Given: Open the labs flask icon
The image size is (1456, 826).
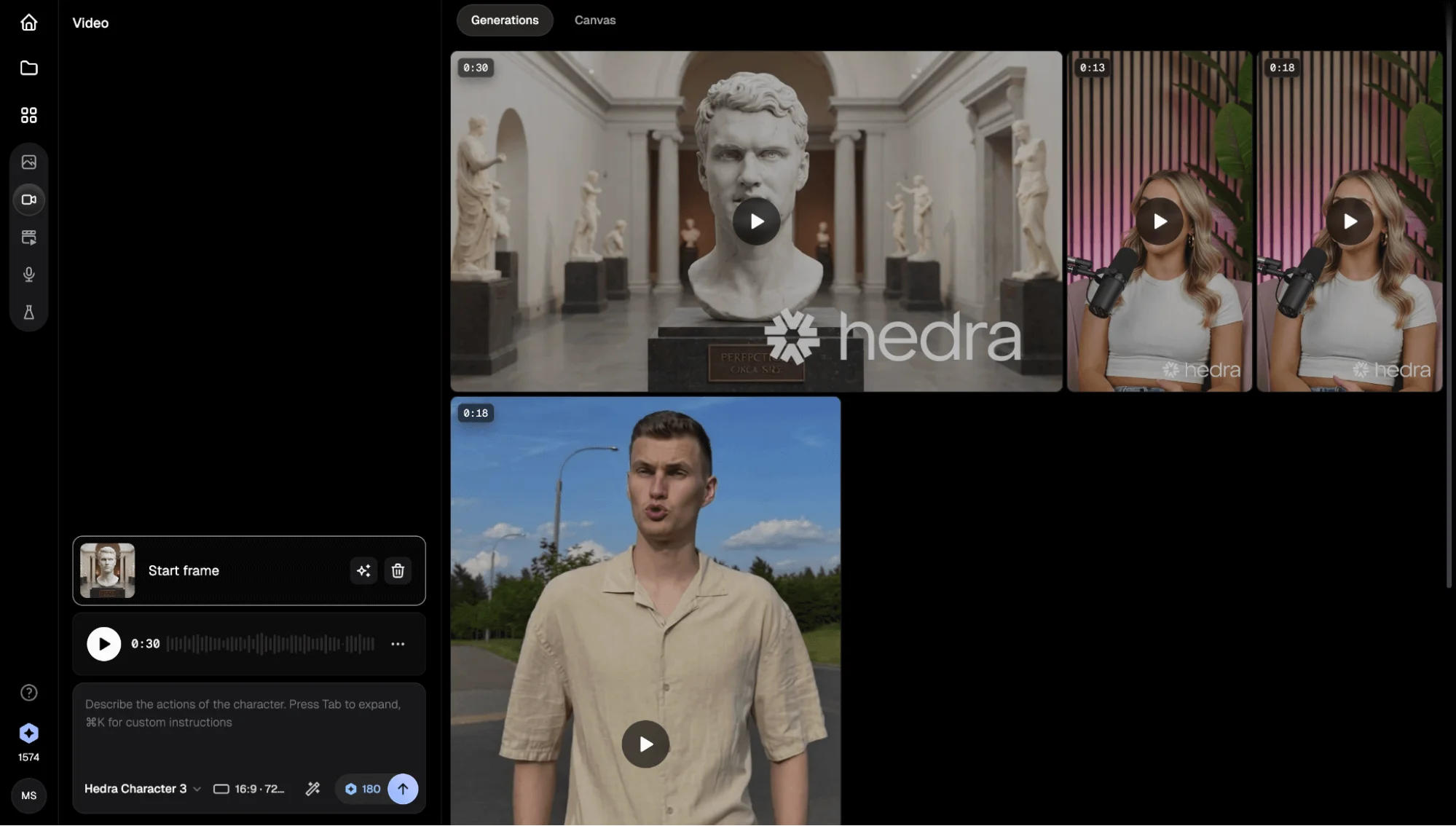Looking at the screenshot, I should 28,312.
